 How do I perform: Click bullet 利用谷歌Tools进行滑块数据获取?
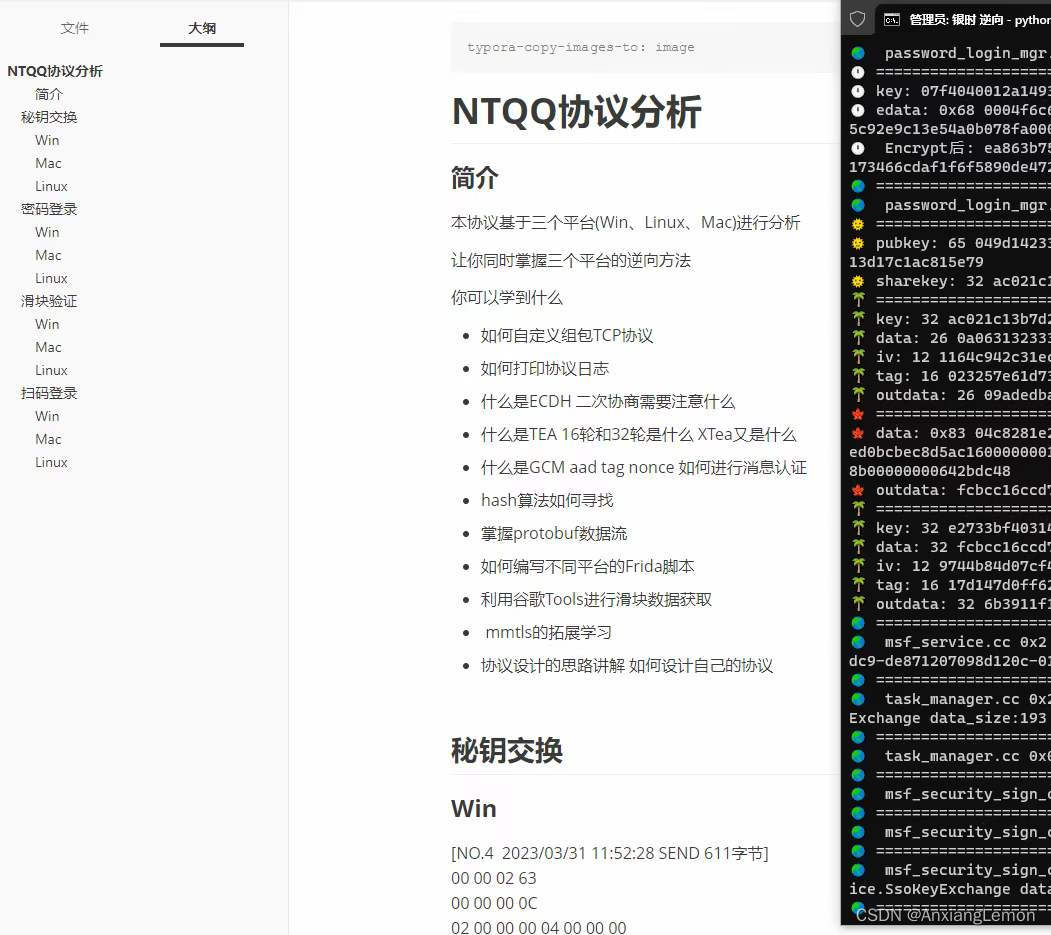click(596, 599)
